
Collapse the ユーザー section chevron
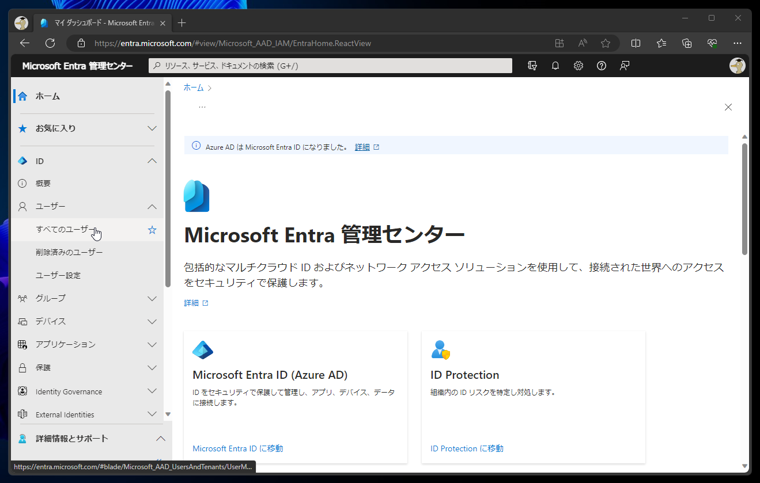[152, 206]
